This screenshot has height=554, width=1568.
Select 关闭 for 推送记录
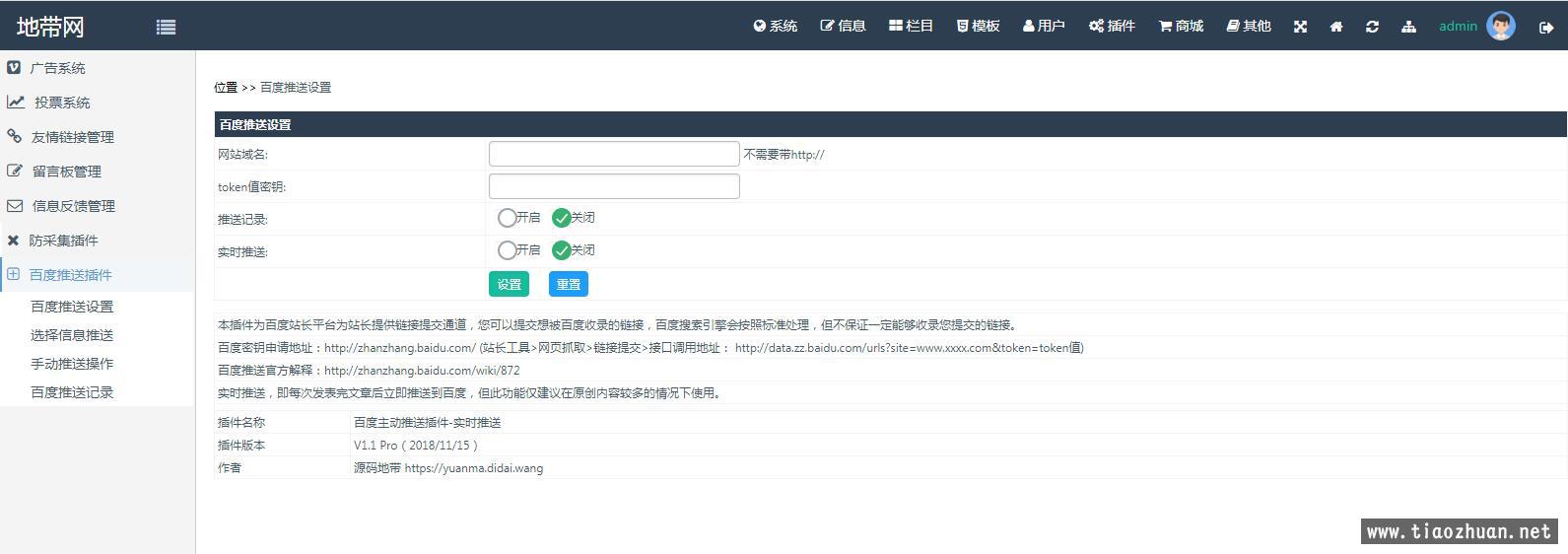coord(562,218)
